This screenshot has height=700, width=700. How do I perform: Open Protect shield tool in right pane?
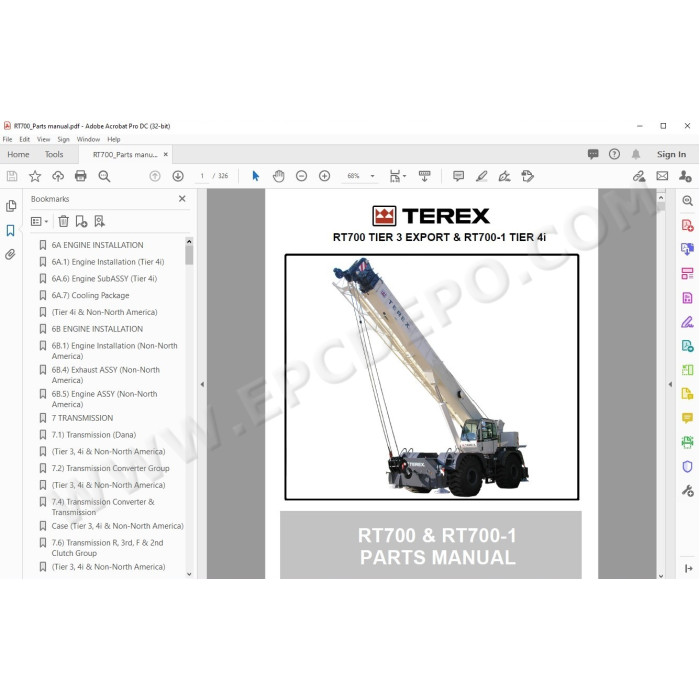[688, 467]
